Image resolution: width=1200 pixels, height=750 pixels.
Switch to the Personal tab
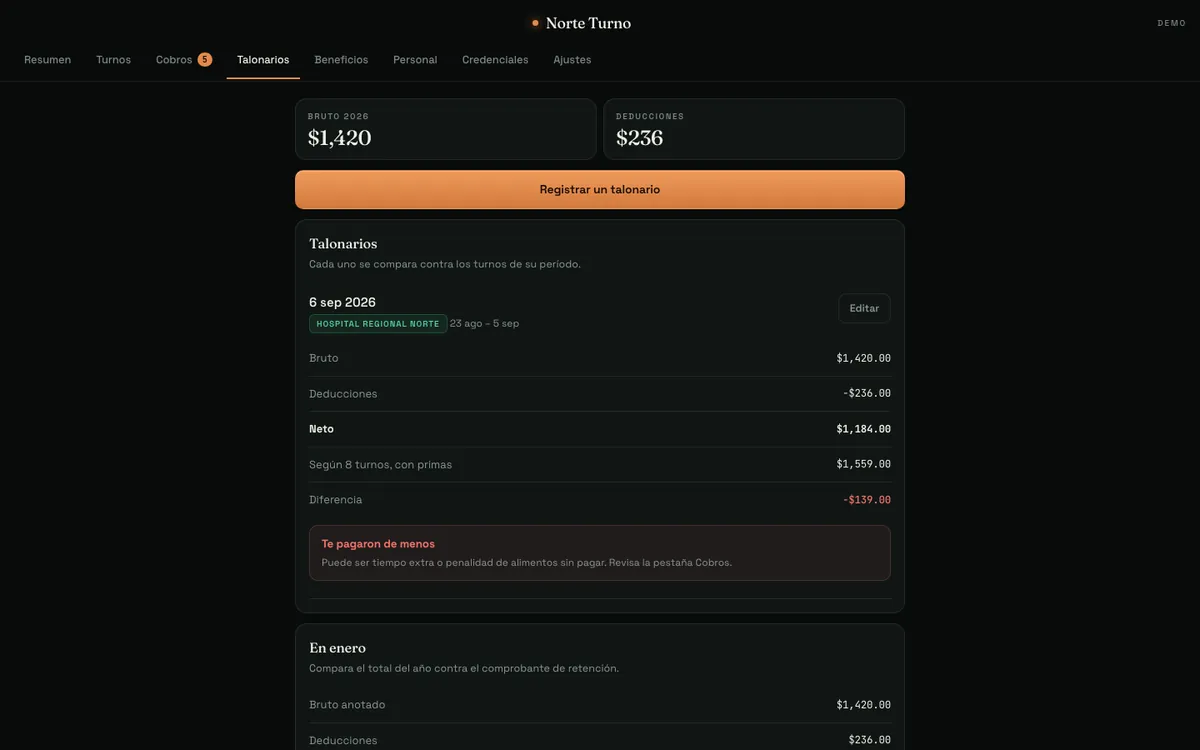point(415,60)
